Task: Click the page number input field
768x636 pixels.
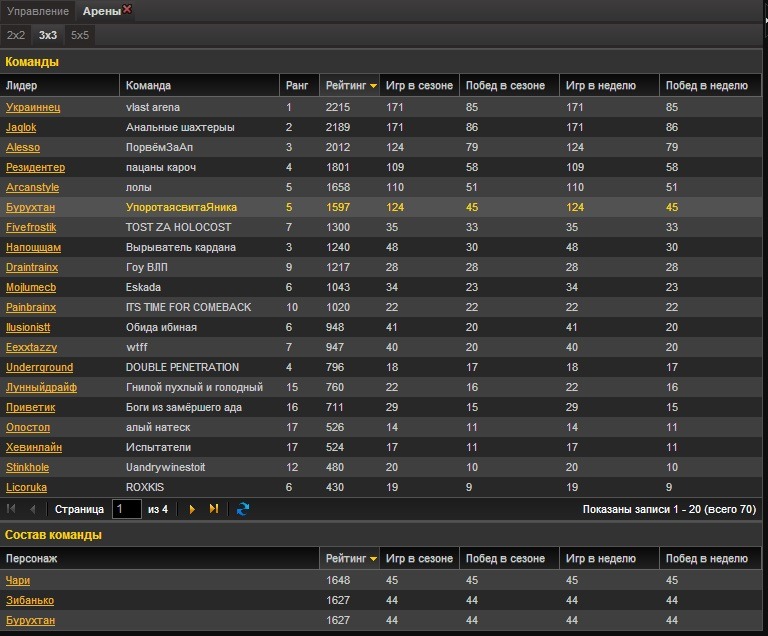Action: [x=127, y=509]
